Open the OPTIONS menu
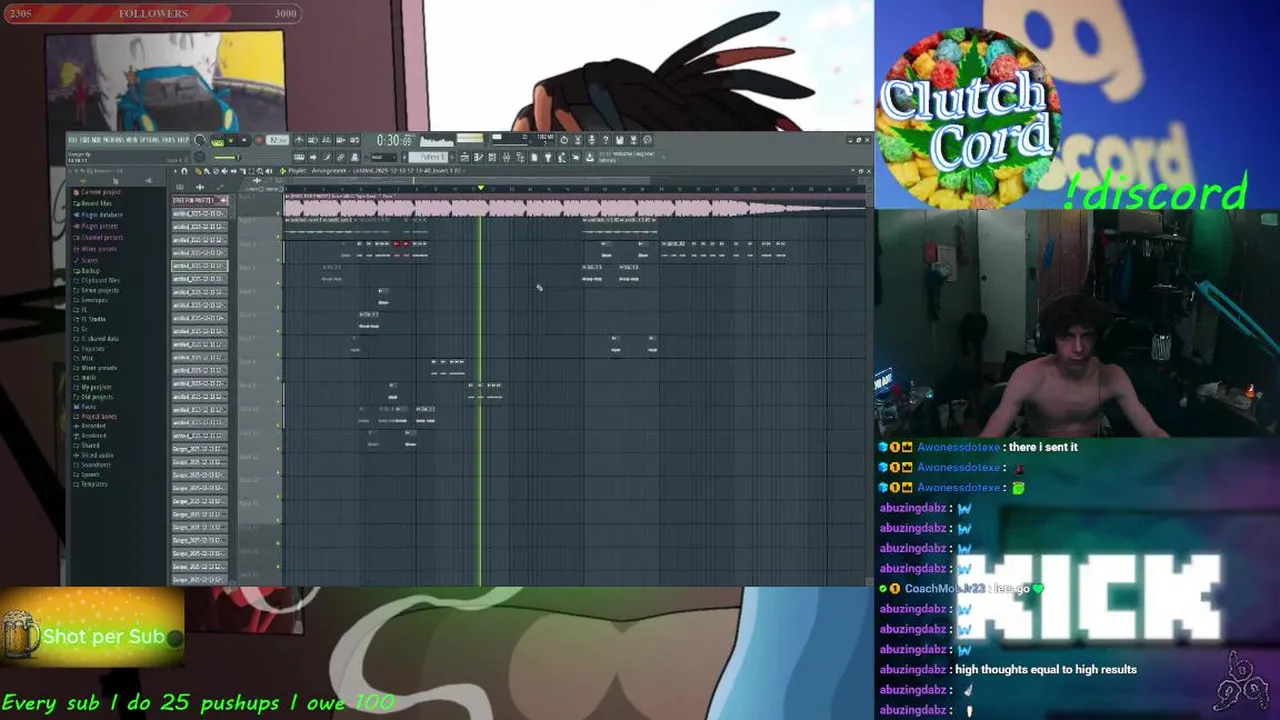The image size is (1280, 720). pos(150,140)
